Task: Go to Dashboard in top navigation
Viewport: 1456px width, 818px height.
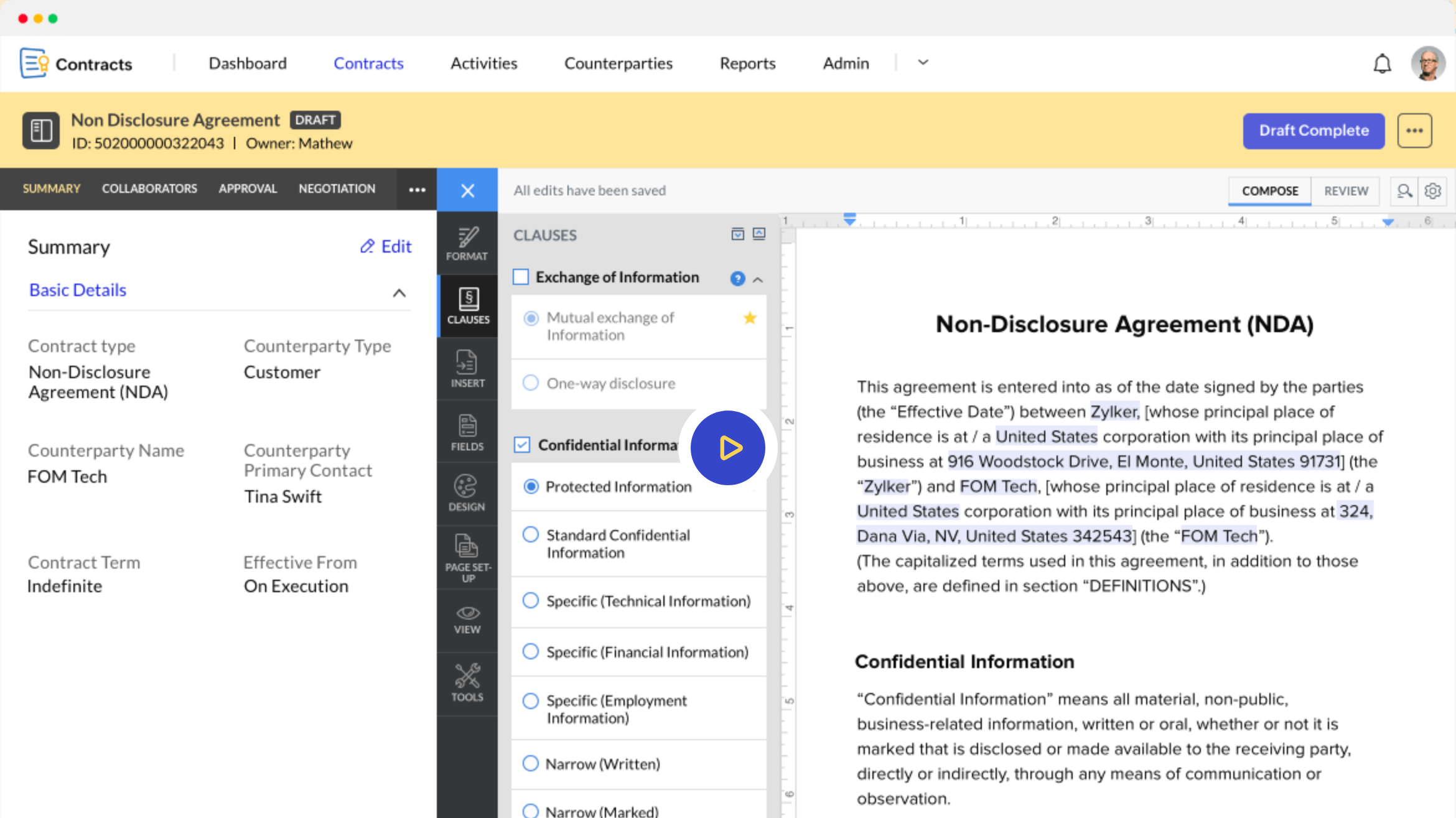Action: (x=248, y=63)
